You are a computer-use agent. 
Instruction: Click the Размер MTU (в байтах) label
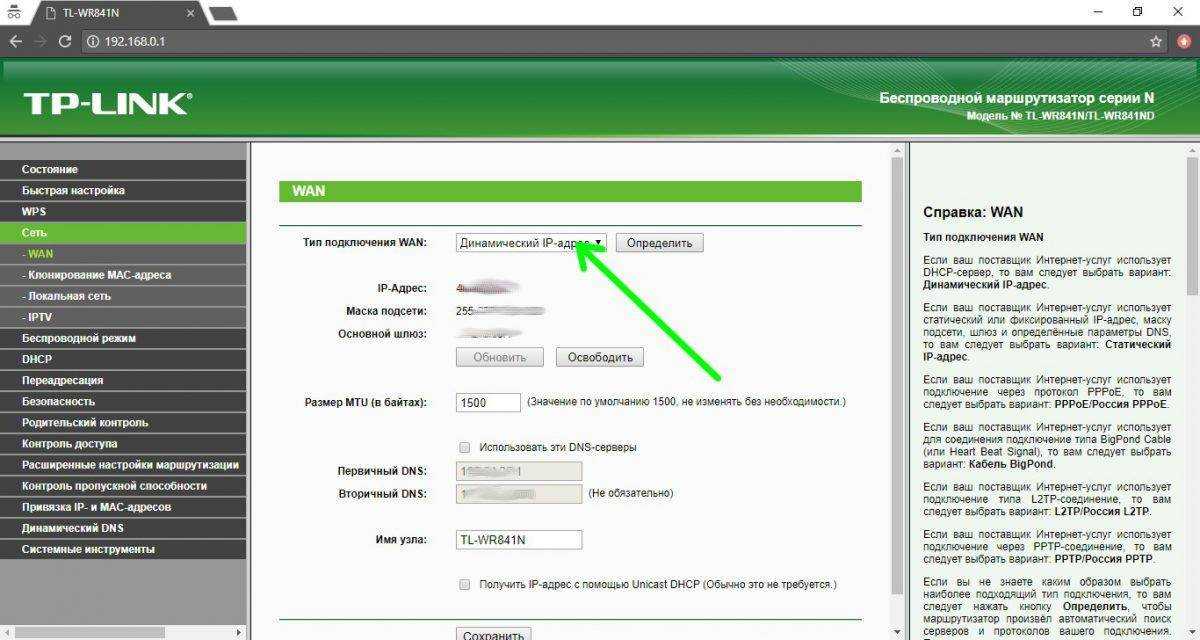(366, 402)
